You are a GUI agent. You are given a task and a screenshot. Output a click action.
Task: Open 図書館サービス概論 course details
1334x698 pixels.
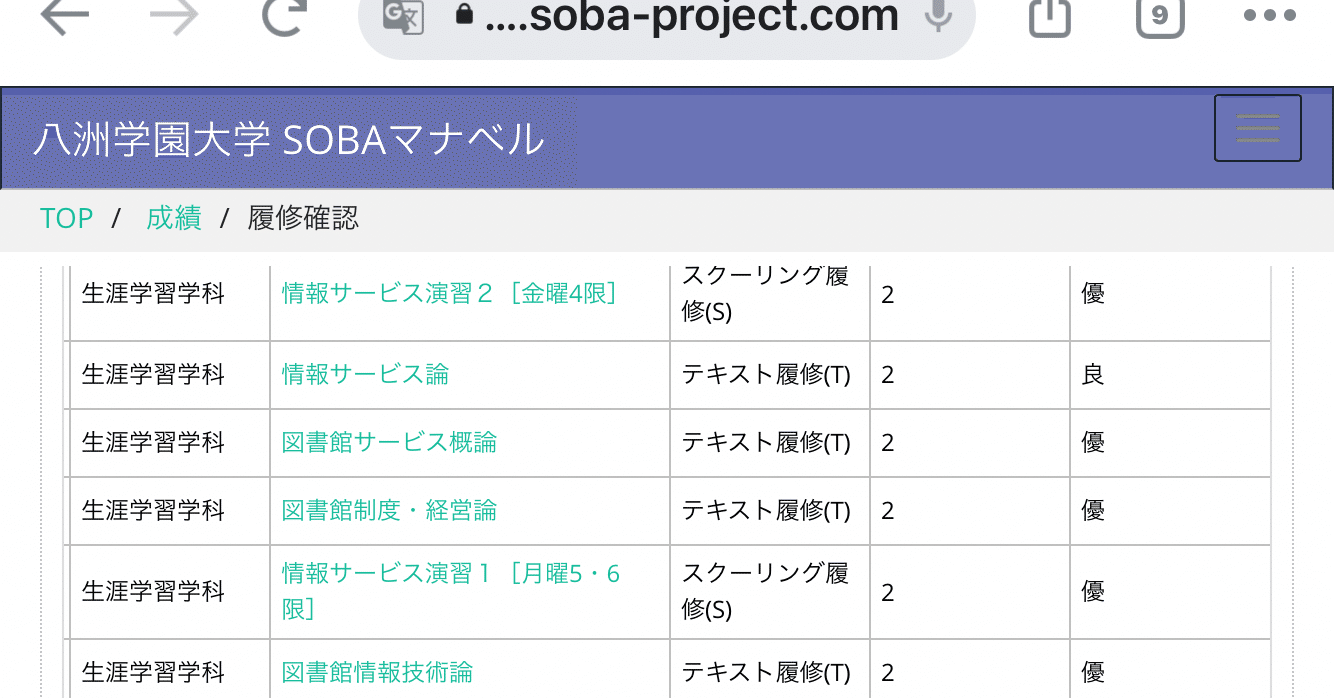click(x=387, y=441)
